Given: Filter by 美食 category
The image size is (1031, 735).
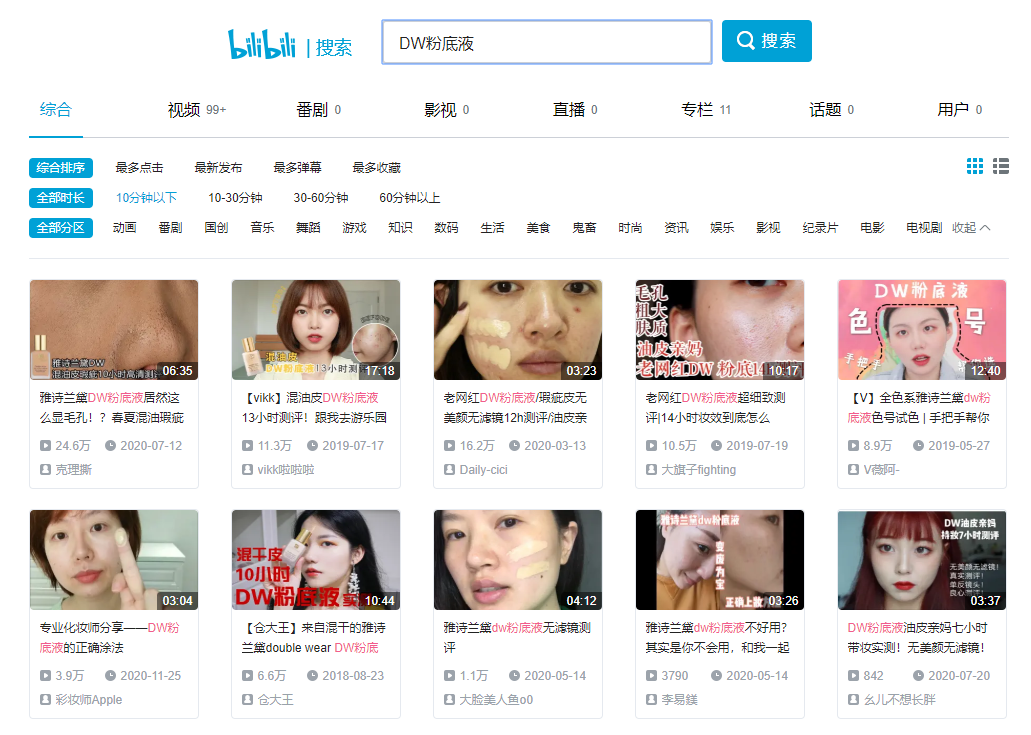Looking at the screenshot, I should tap(539, 228).
